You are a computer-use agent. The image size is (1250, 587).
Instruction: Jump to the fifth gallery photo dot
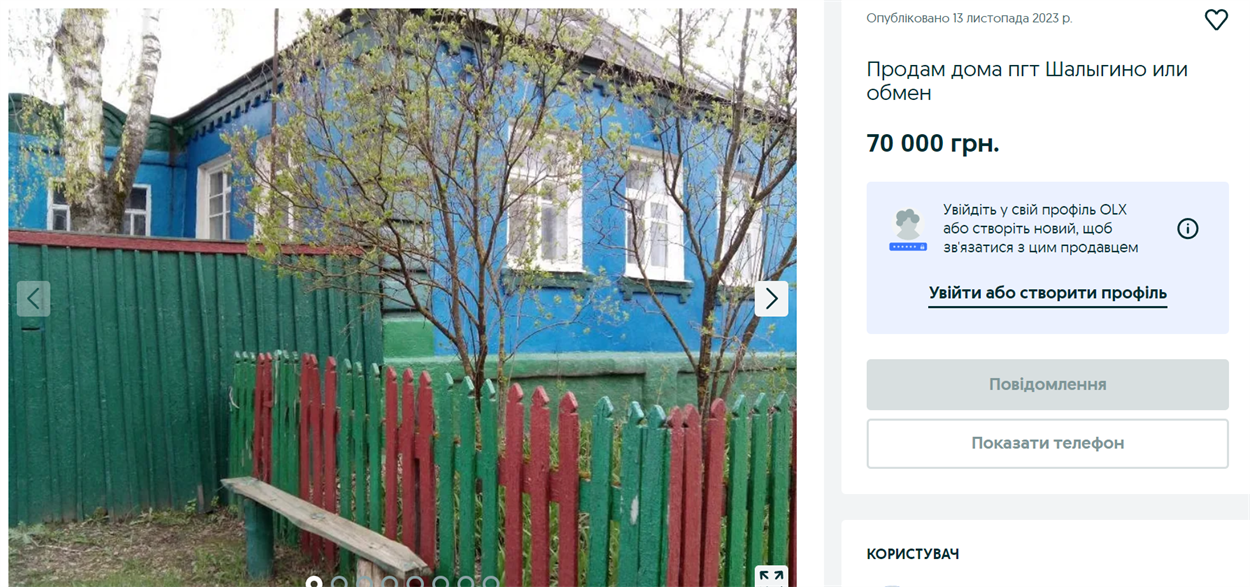point(415,582)
